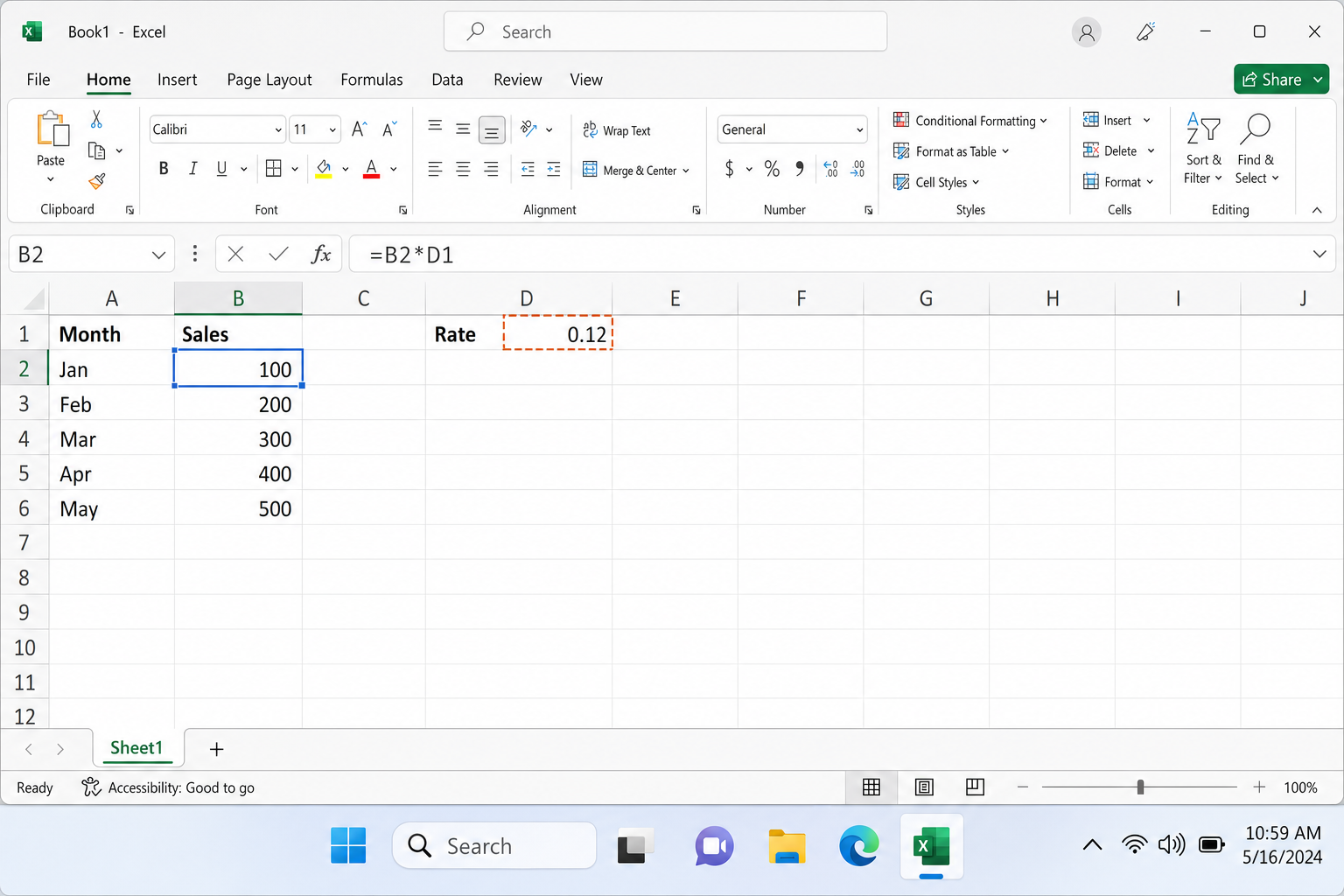This screenshot has width=1344, height=896.
Task: Open Insert Function fx dialog
Action: click(321, 254)
